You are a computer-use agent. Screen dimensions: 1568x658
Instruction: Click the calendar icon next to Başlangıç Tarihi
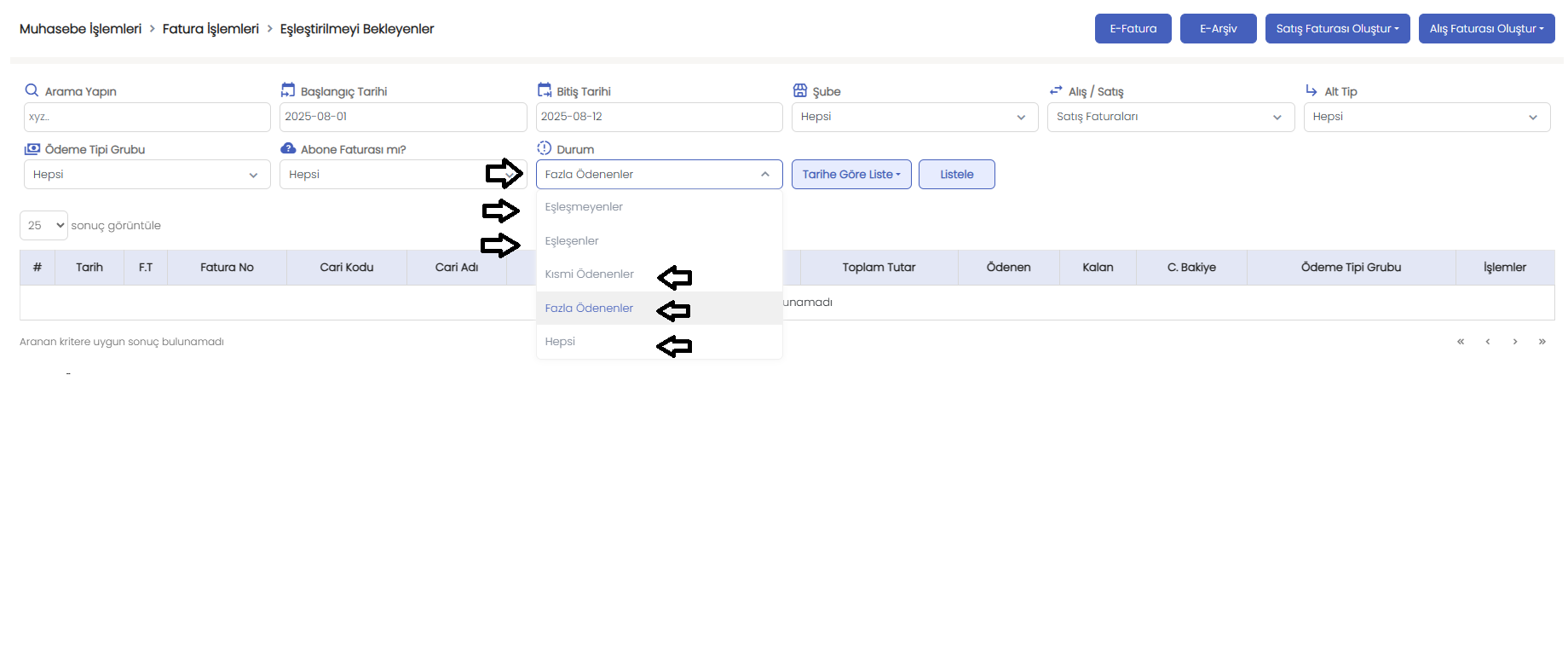tap(288, 90)
